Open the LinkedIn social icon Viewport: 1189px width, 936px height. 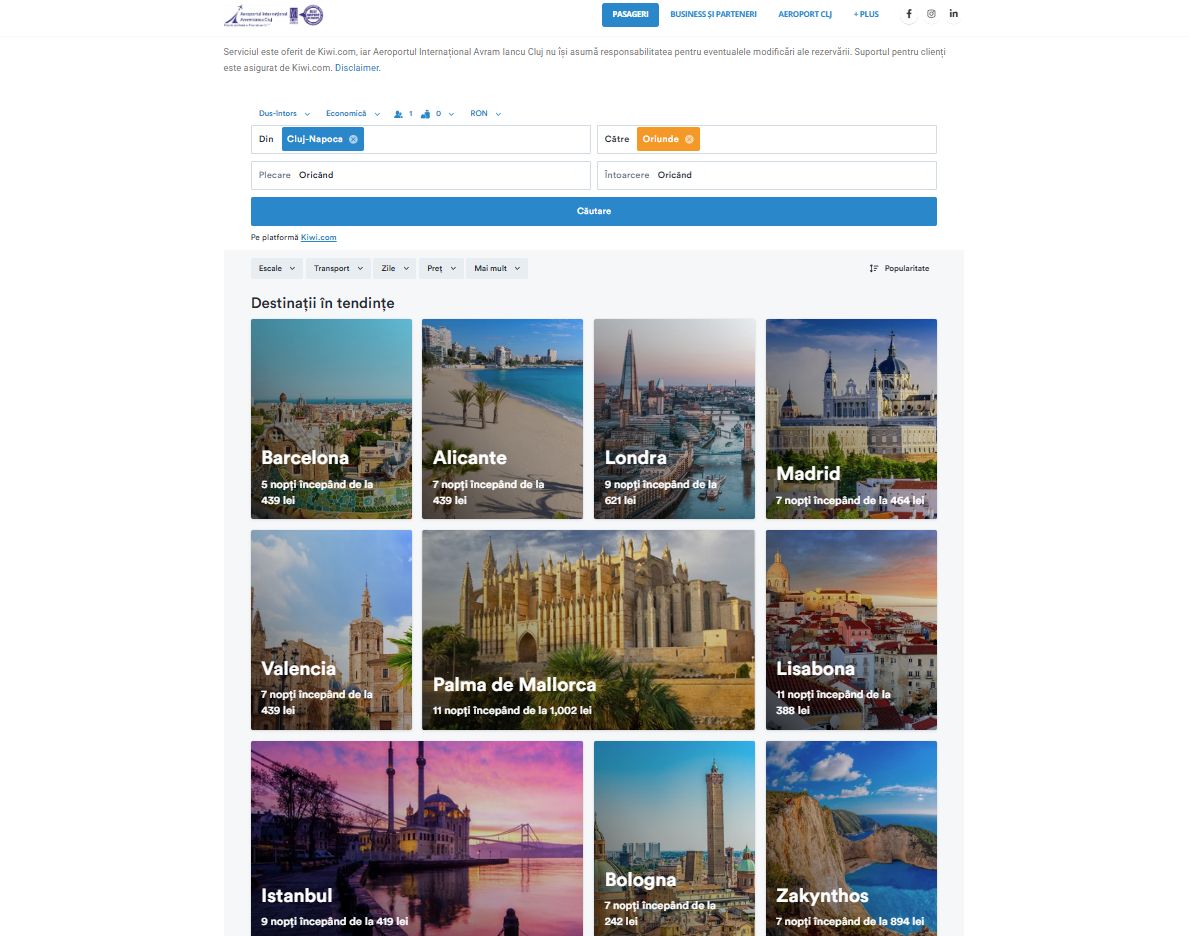click(953, 14)
